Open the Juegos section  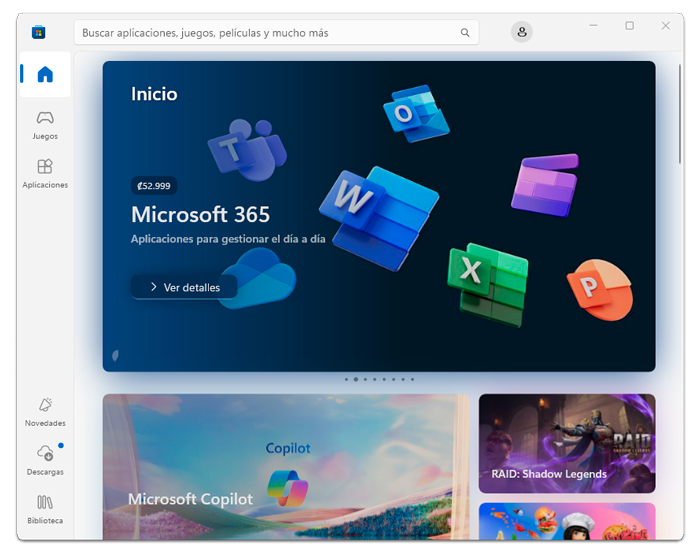(45, 125)
